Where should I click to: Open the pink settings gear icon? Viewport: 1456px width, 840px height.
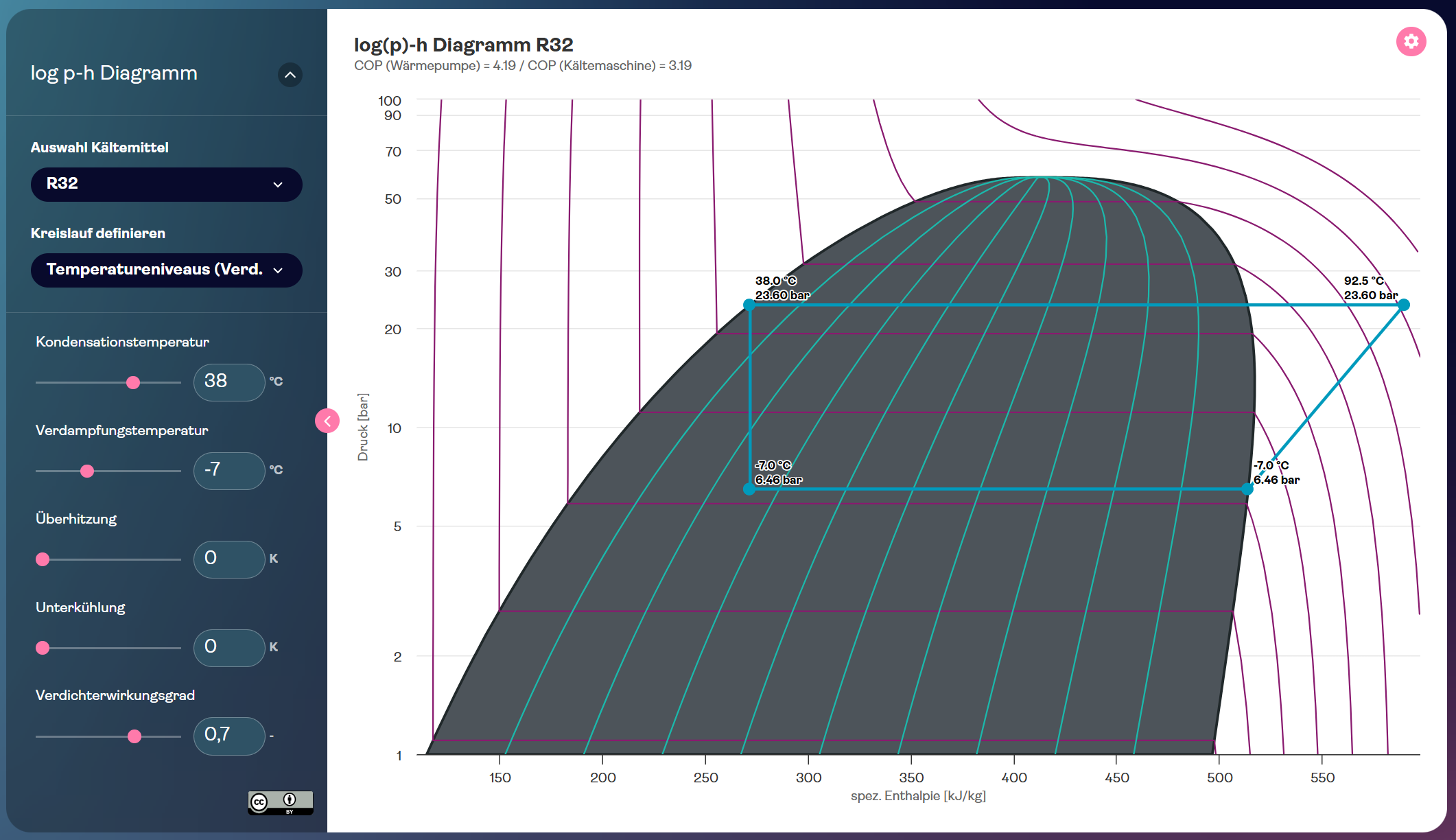(x=1411, y=42)
